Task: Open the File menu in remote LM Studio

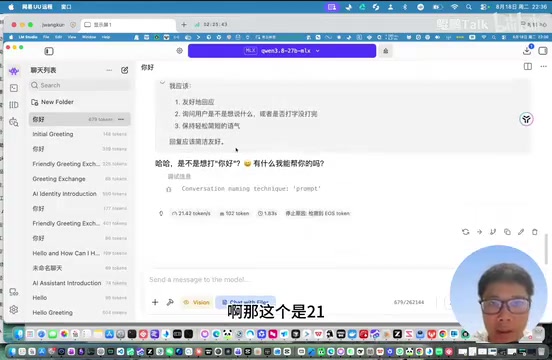Action: click(46, 37)
